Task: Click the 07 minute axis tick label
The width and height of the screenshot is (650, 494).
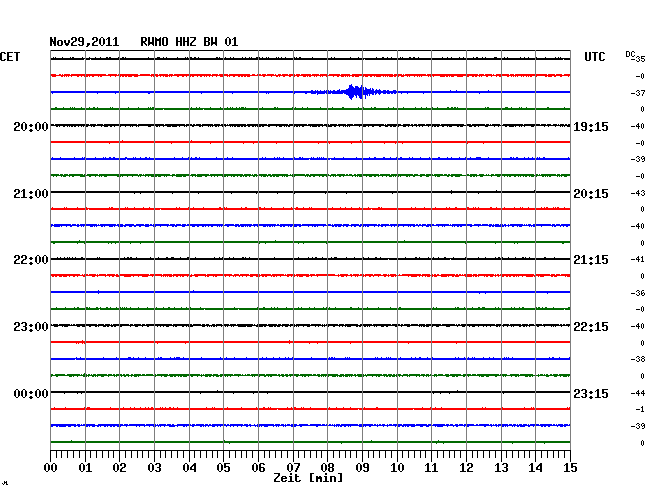Action: [x=293, y=468]
